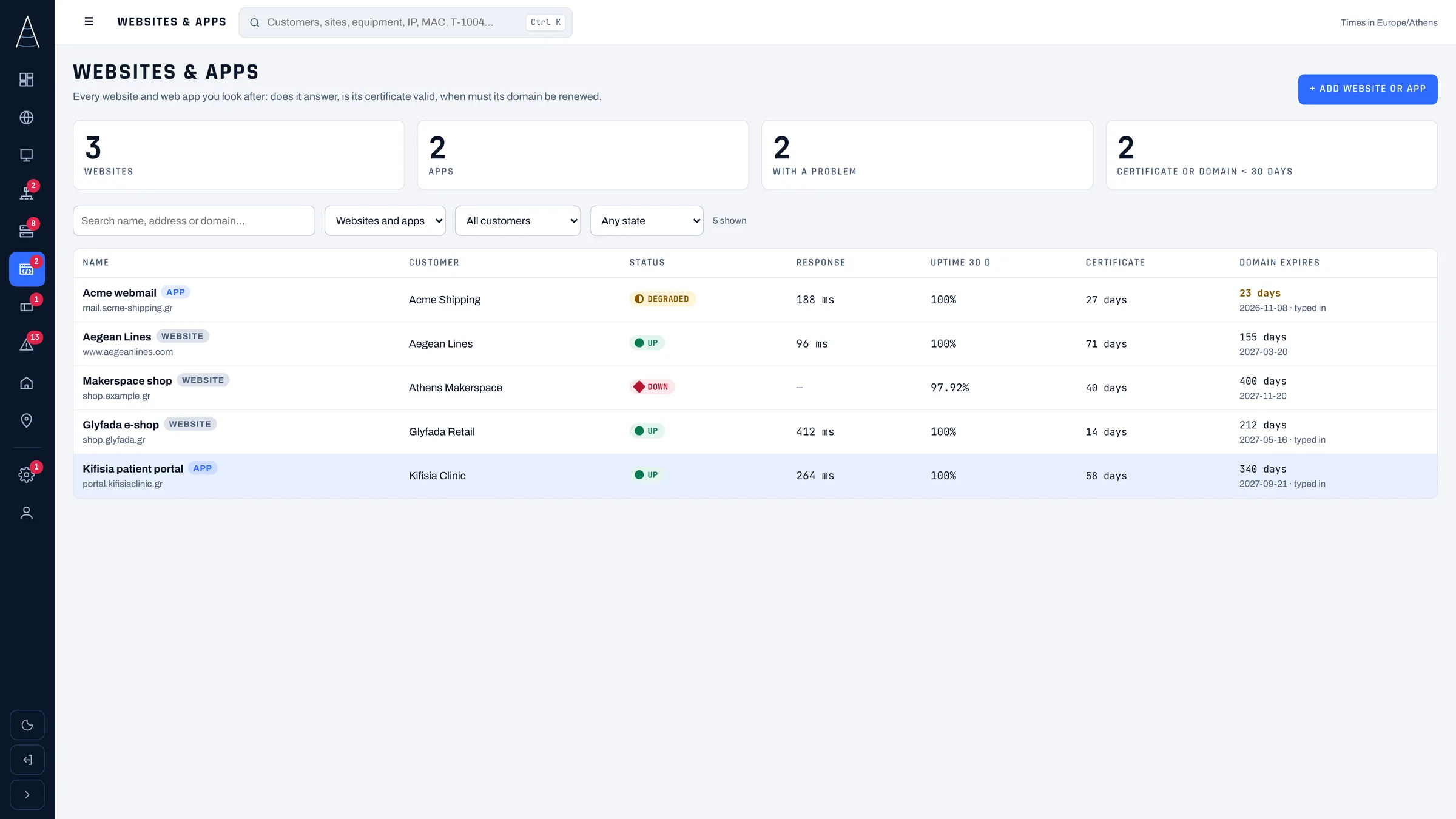Open the Makerspace shop row
The width and height of the screenshot is (1456, 819).
click(x=755, y=388)
